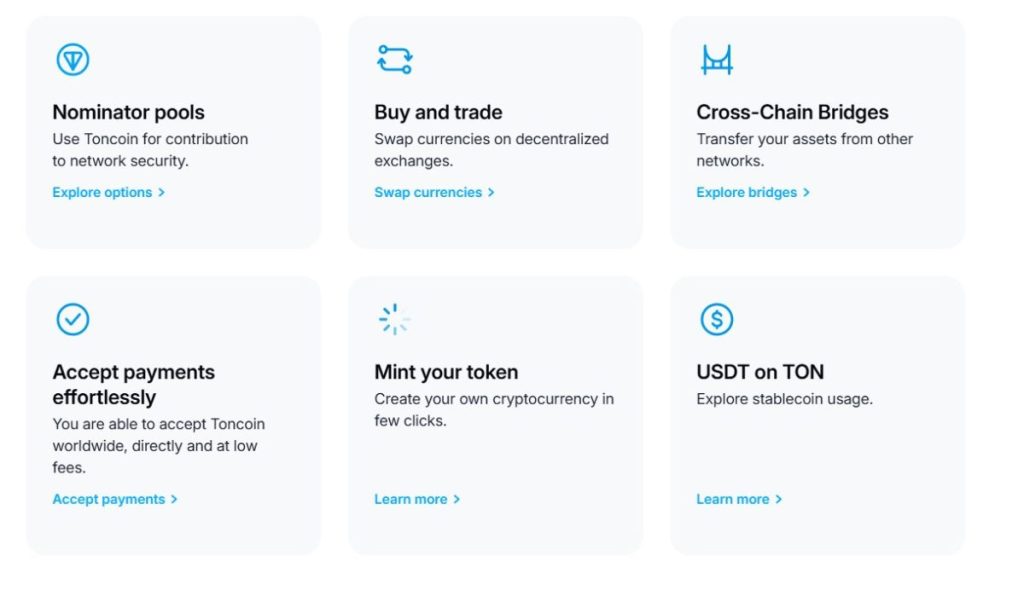The width and height of the screenshot is (1024, 591).
Task: Click the Cross-Chain Bridges card
Action: 817,131
